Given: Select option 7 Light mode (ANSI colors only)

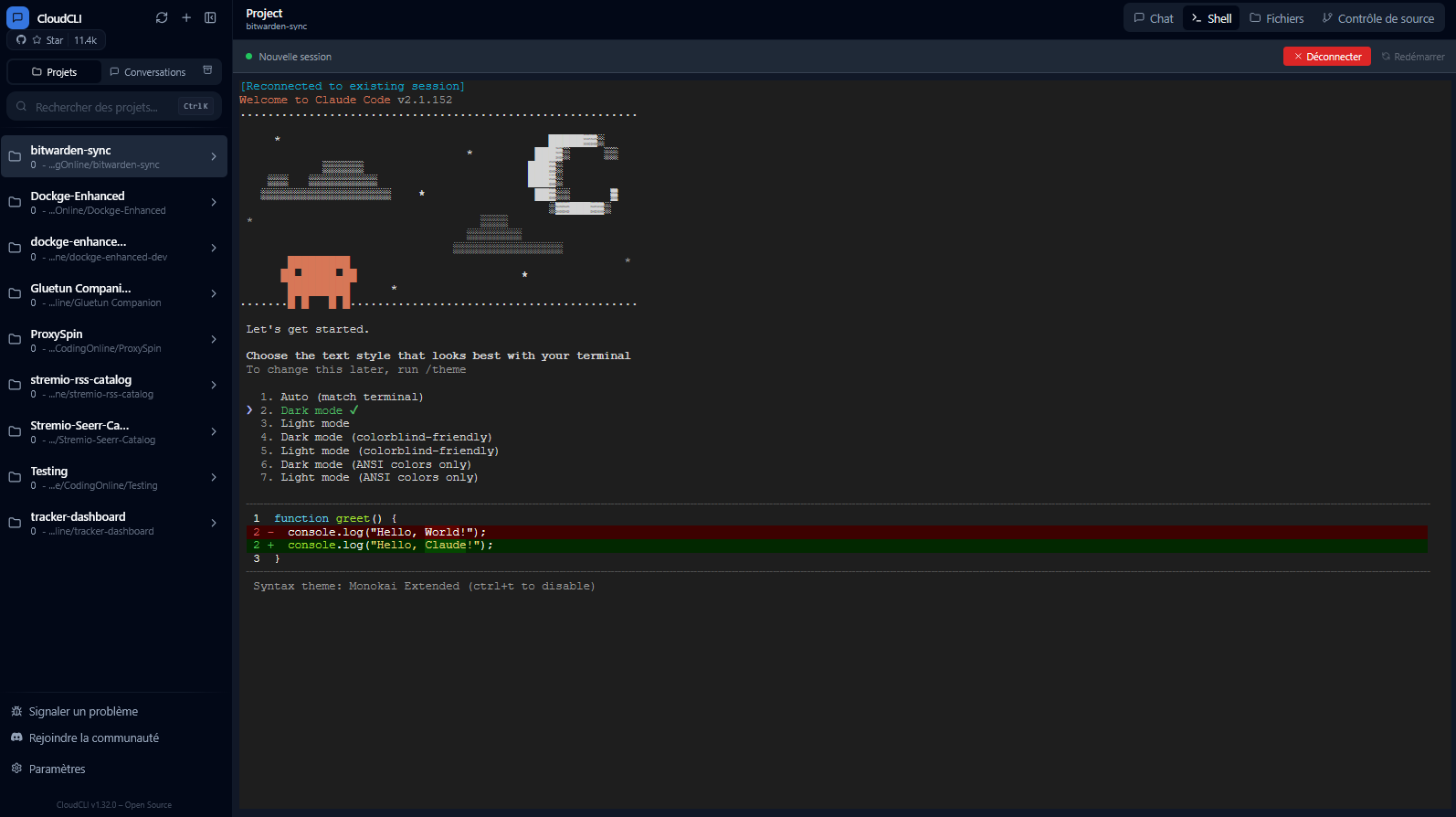Looking at the screenshot, I should [x=369, y=477].
